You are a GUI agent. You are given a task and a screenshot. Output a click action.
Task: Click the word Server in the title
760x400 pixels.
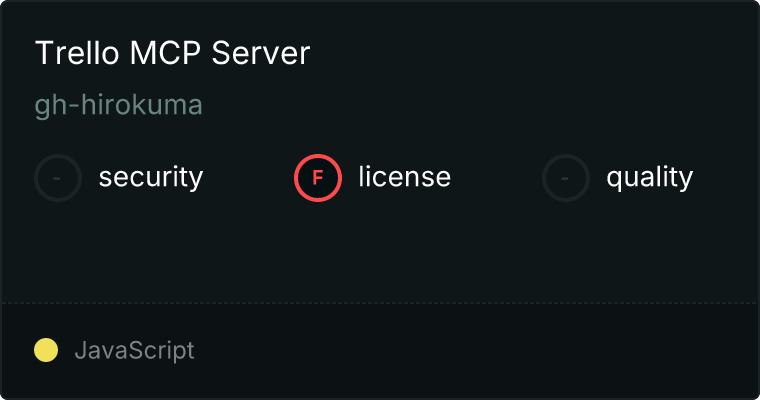click(263, 54)
